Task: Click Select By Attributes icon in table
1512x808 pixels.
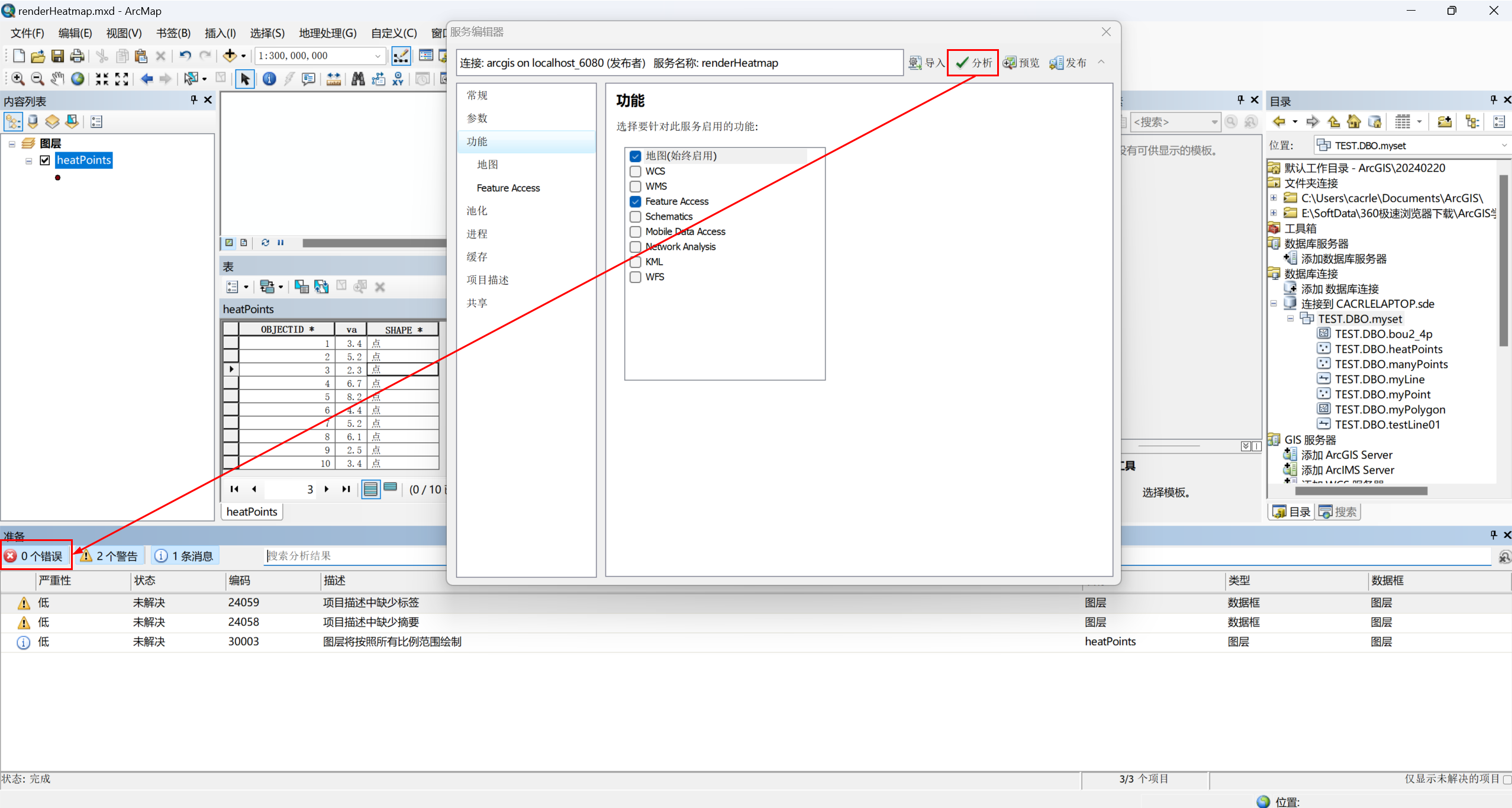Action: coord(302,287)
